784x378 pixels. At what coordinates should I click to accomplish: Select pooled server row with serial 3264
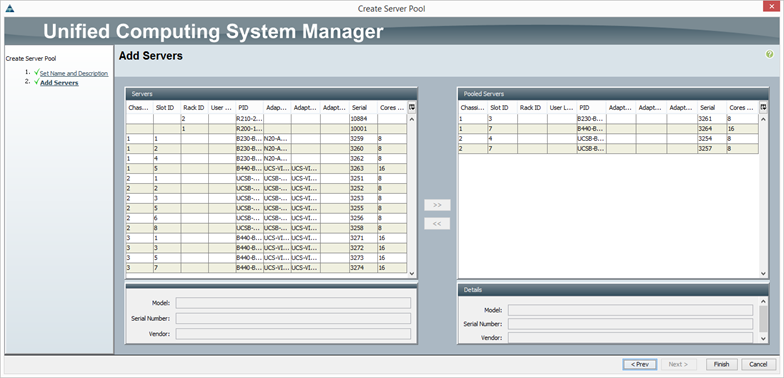coord(608,129)
